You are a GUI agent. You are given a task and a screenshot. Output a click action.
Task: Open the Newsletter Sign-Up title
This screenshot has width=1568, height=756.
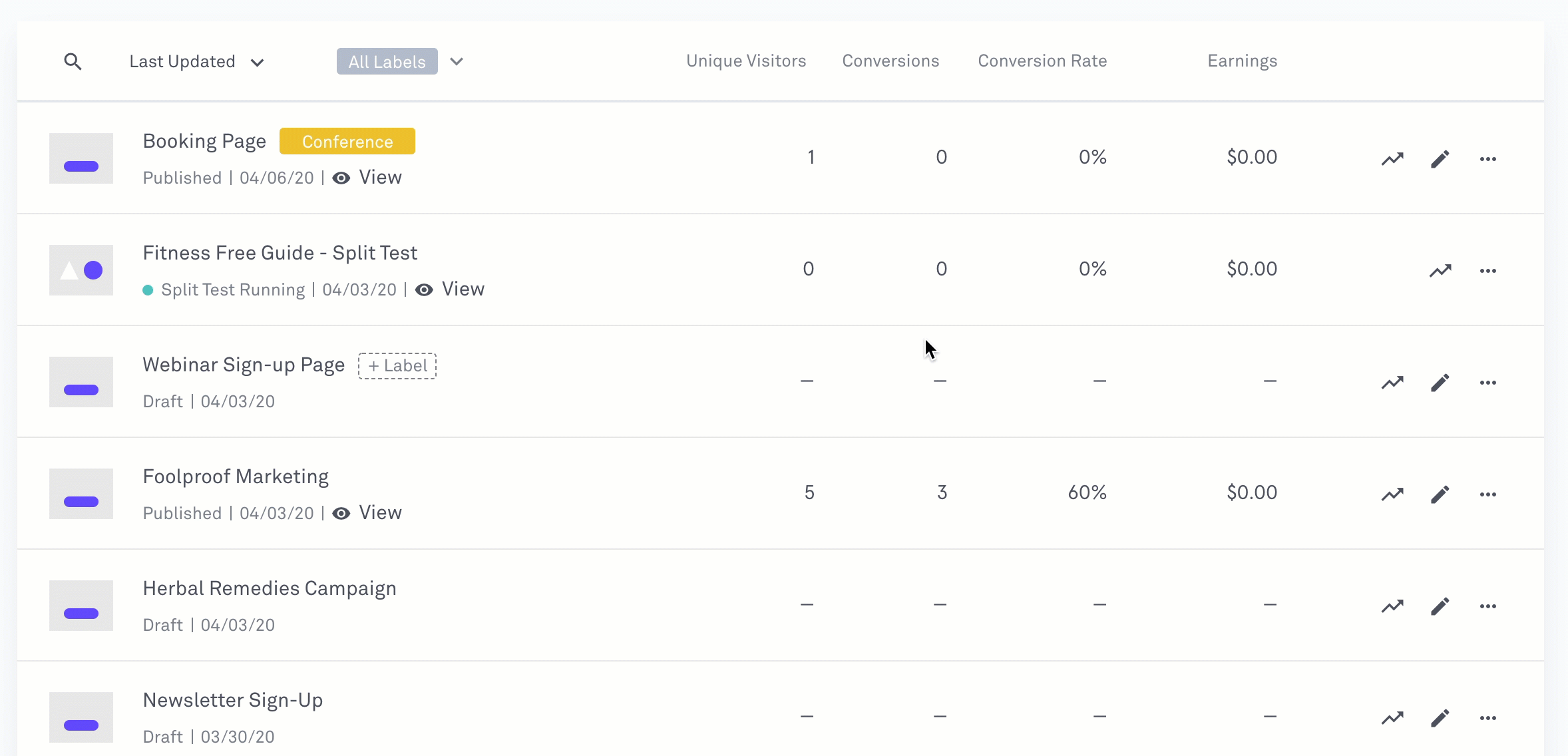pyautogui.click(x=233, y=700)
